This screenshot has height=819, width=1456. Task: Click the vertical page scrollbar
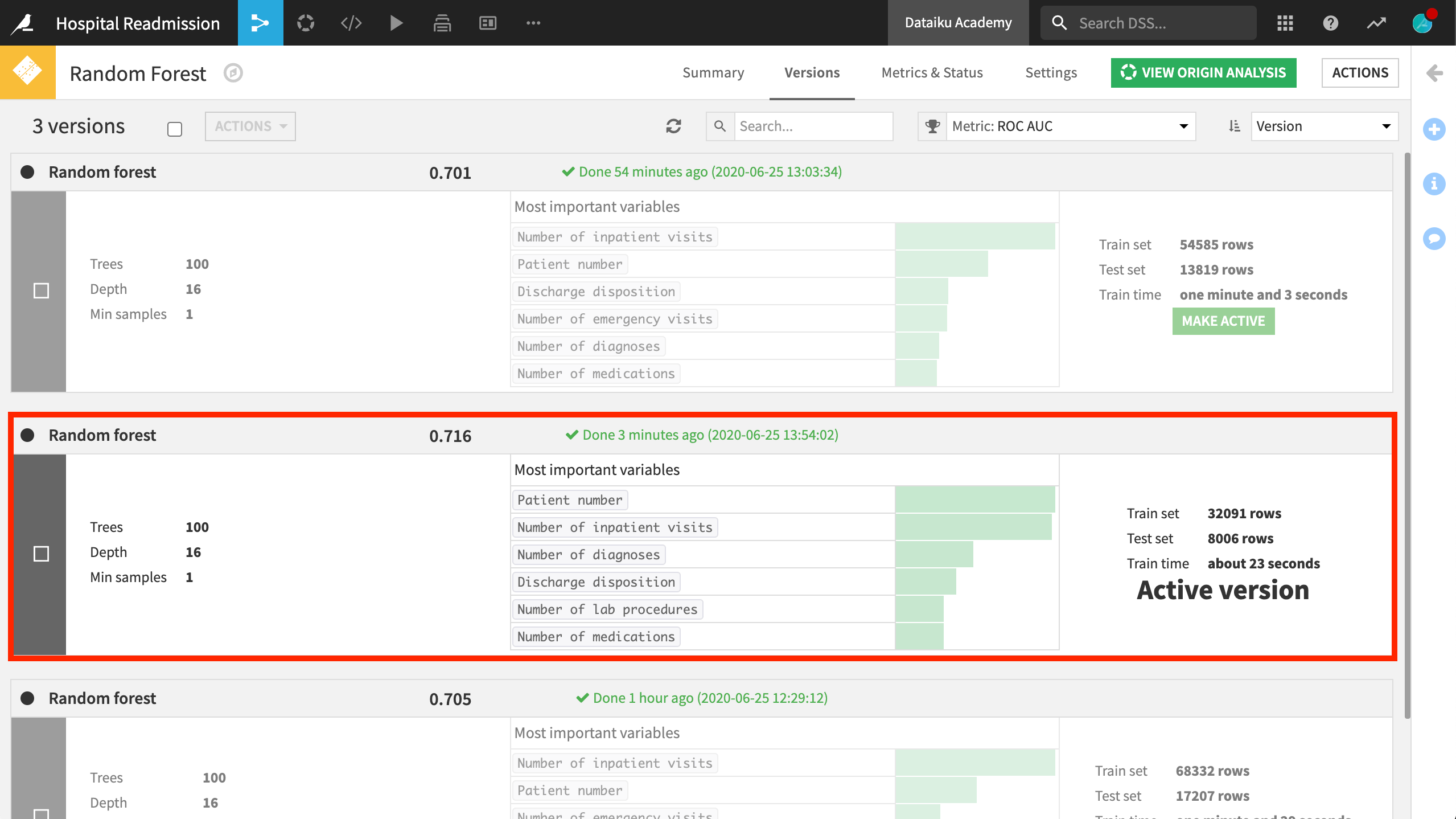coord(1407,435)
